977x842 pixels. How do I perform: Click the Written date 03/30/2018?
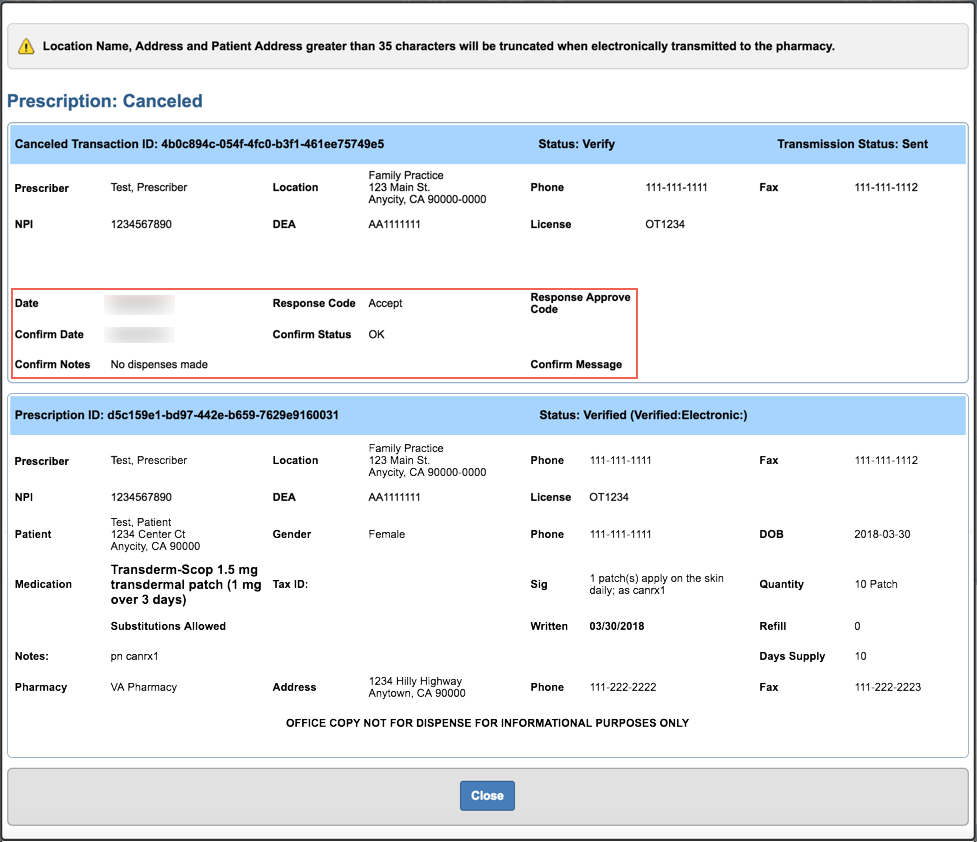click(617, 626)
